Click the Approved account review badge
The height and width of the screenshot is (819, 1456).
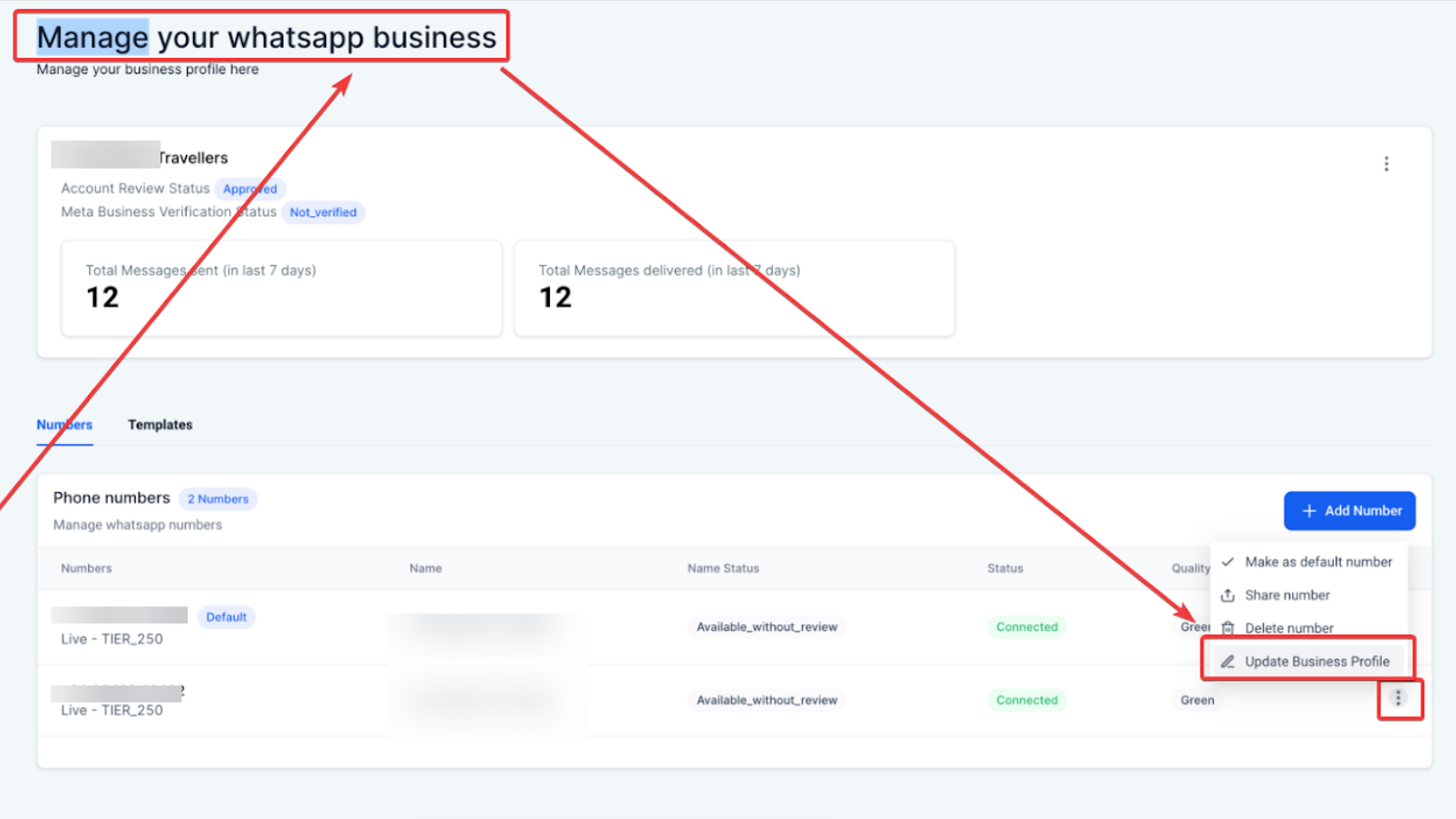point(250,189)
